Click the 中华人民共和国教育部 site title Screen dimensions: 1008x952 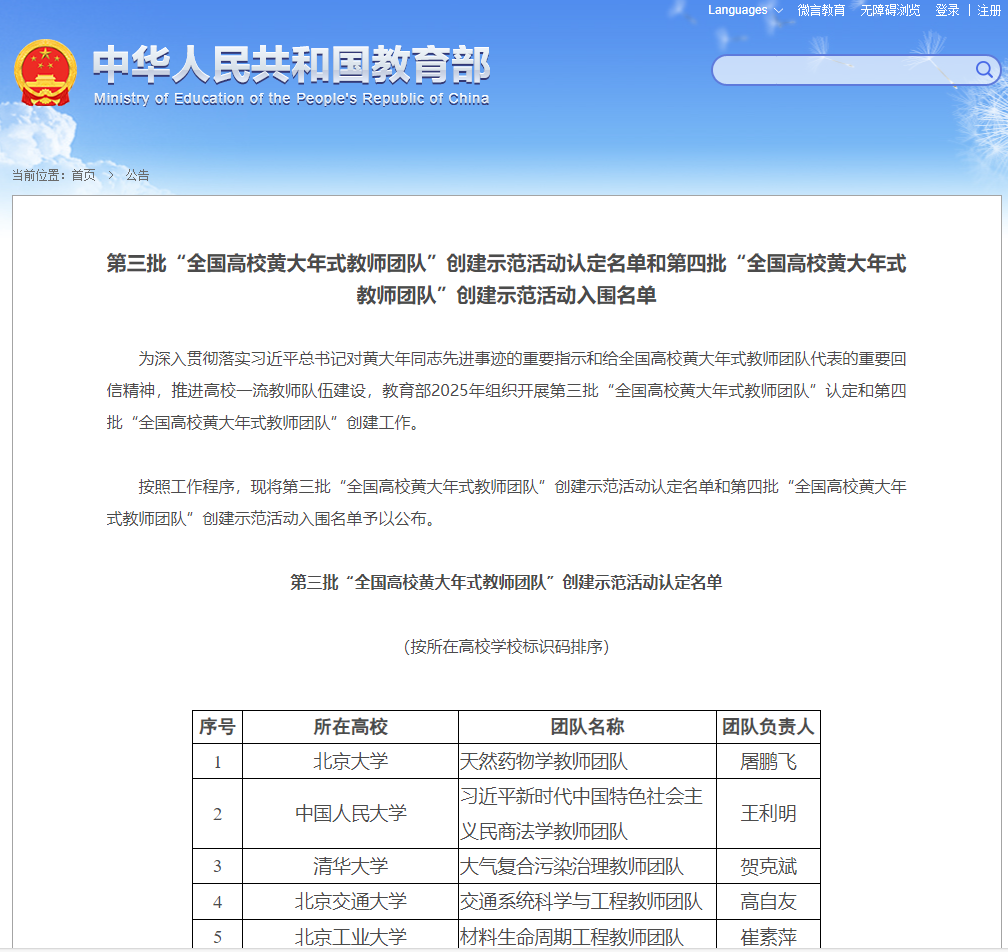click(x=291, y=66)
